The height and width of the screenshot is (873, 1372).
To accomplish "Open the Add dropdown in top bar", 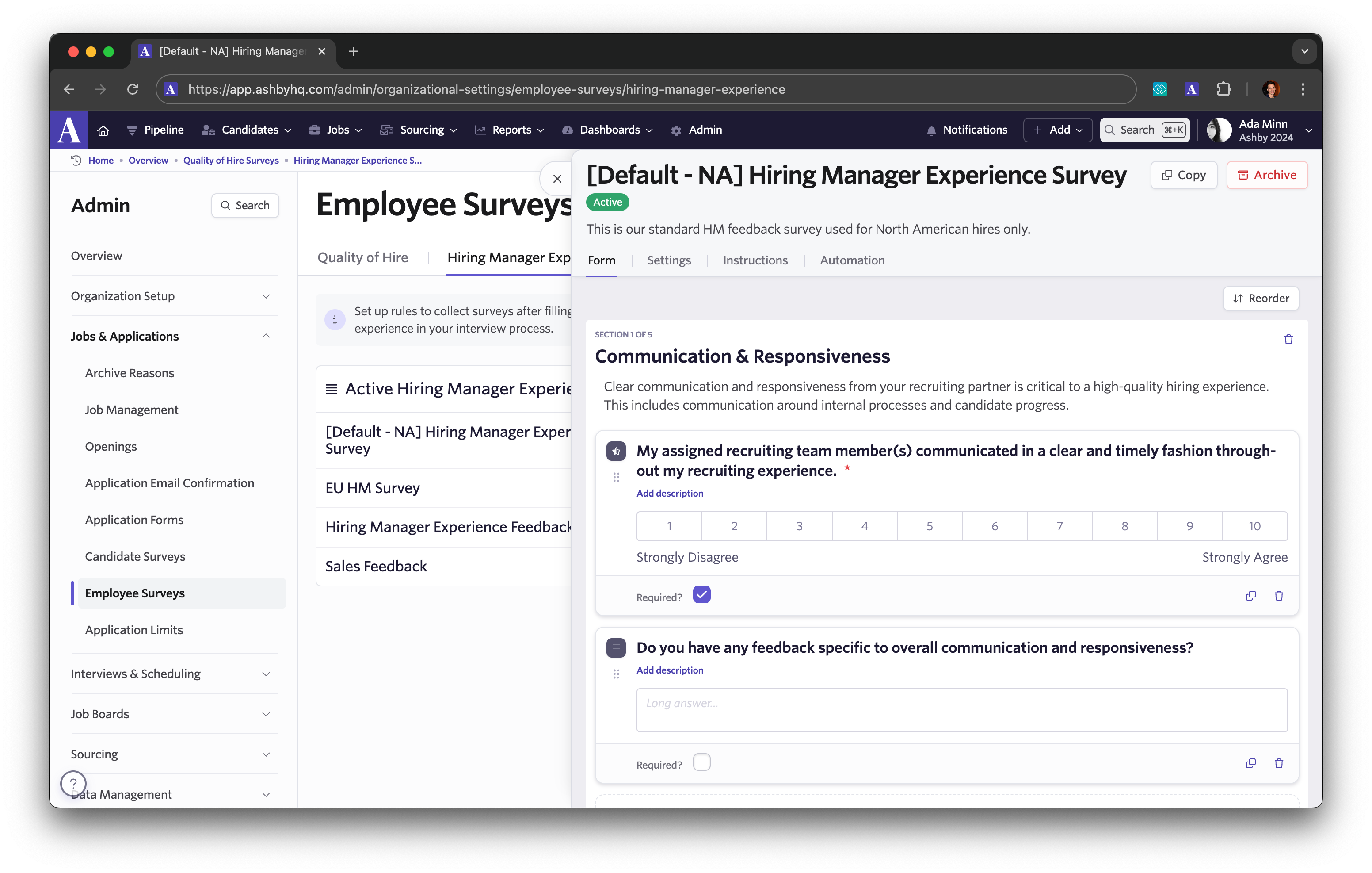I will click(x=1057, y=130).
